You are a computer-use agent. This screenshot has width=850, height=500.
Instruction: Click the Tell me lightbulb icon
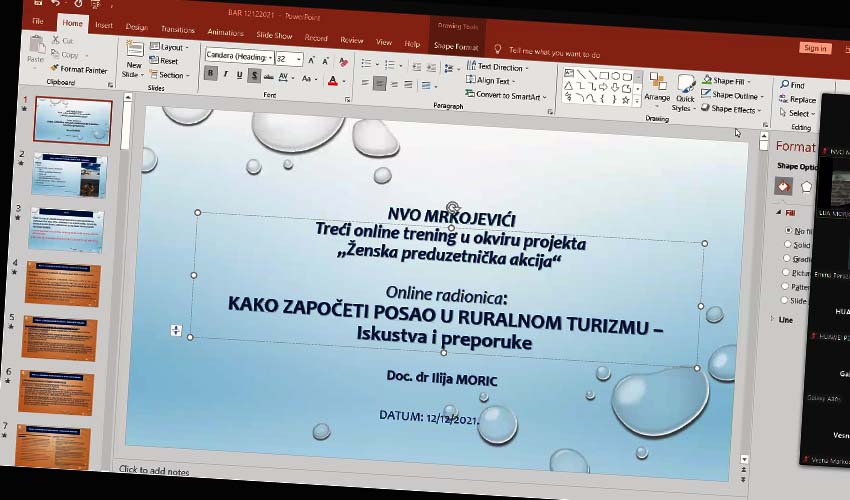(498, 49)
